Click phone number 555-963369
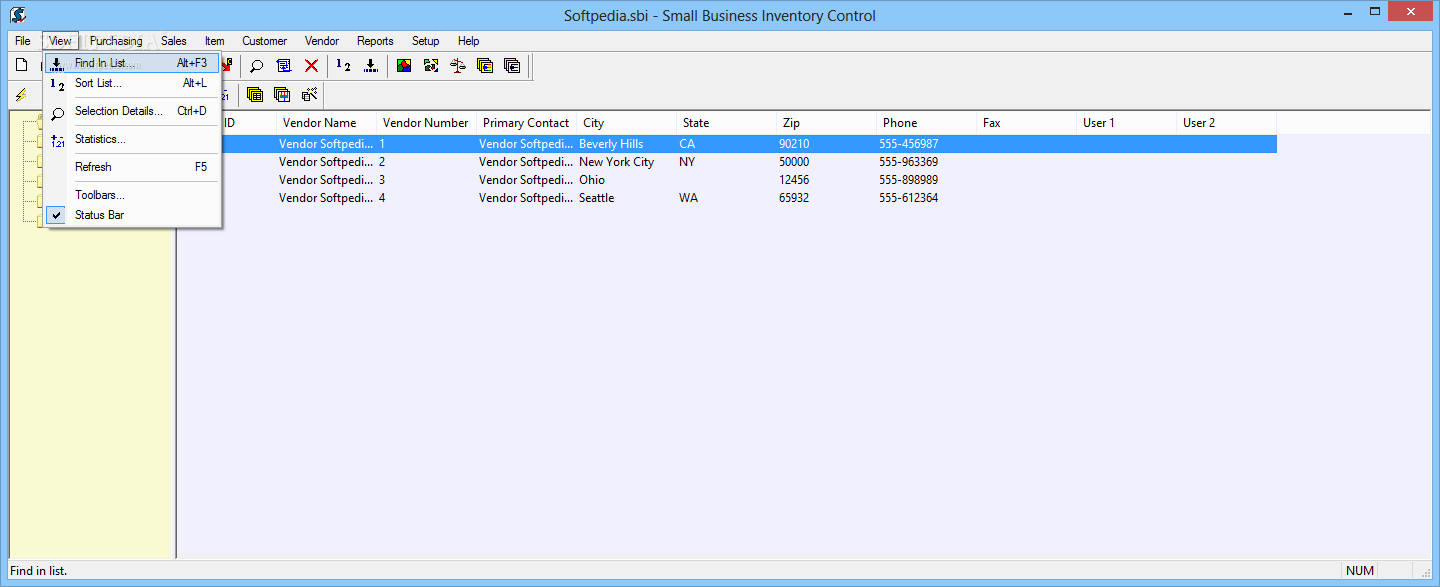1440x587 pixels. 908,162
